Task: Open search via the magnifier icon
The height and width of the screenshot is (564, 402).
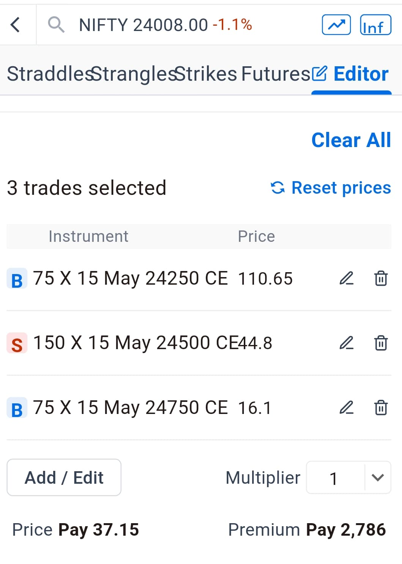Action: pos(56,25)
